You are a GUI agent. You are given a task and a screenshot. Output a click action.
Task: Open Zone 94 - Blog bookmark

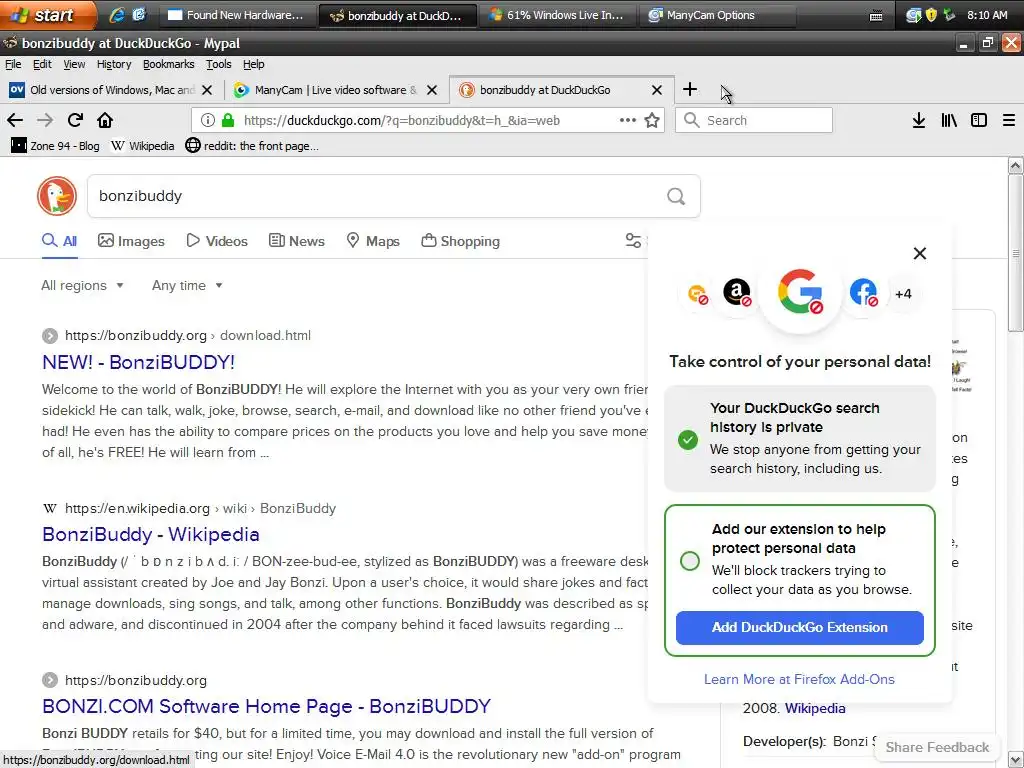click(56, 146)
